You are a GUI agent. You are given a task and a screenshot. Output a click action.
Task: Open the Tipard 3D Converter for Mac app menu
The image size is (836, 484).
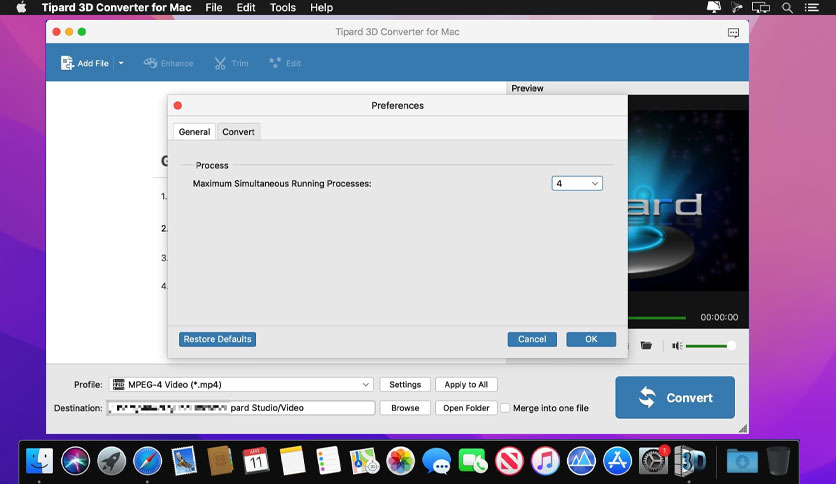click(x=116, y=7)
